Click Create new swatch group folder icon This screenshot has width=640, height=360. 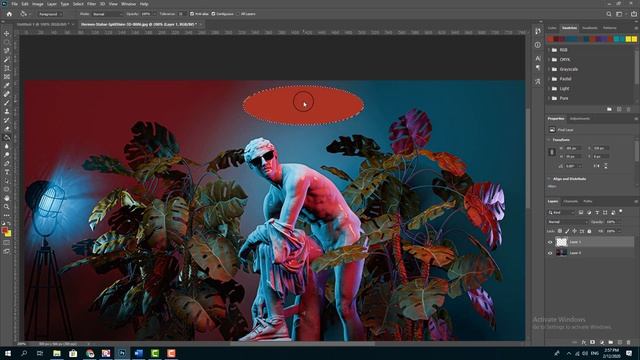coord(609,109)
